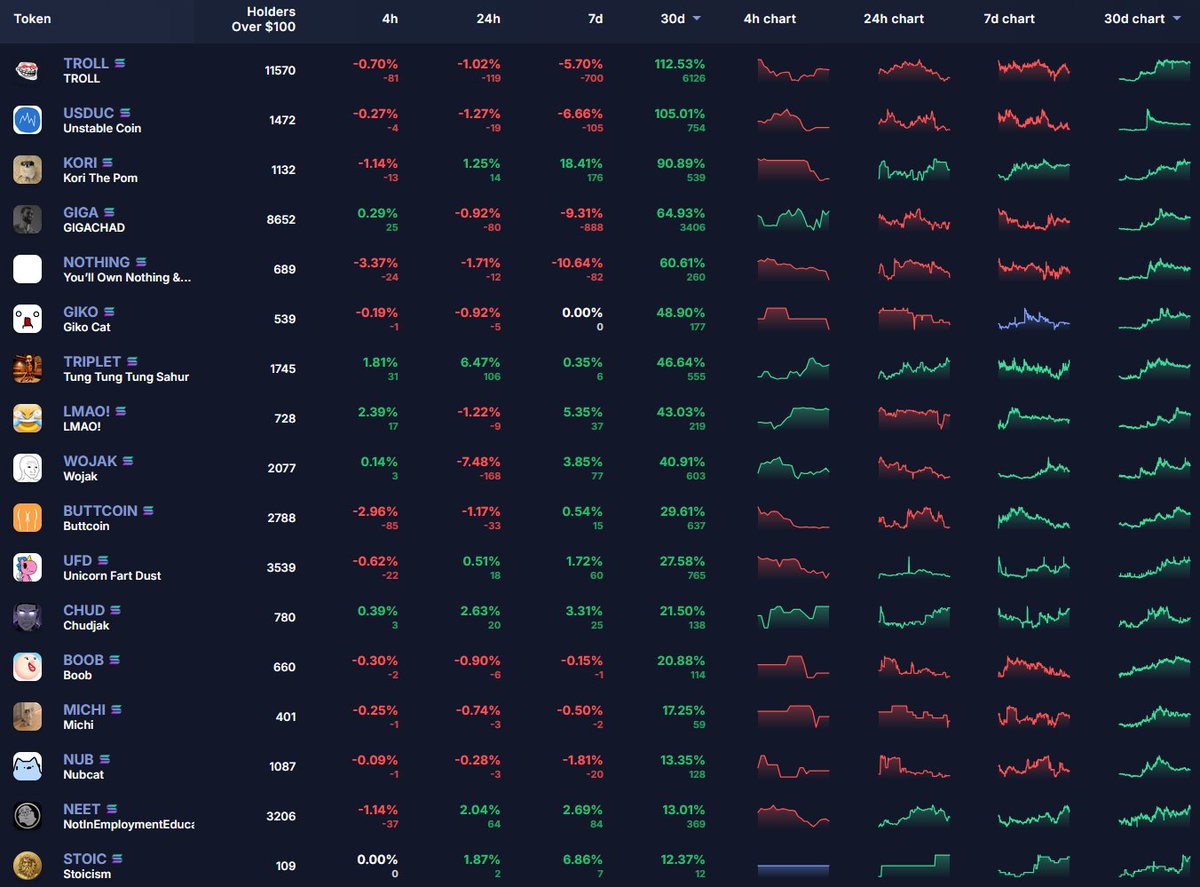
Task: Select the Tung Tung Tung Sahur avatar
Action: [27, 368]
